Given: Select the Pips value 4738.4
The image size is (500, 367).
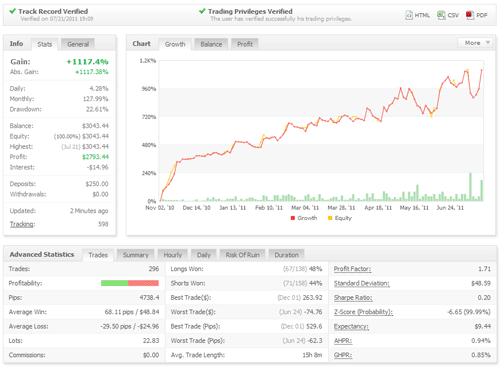Looking at the screenshot, I should 149,298.
